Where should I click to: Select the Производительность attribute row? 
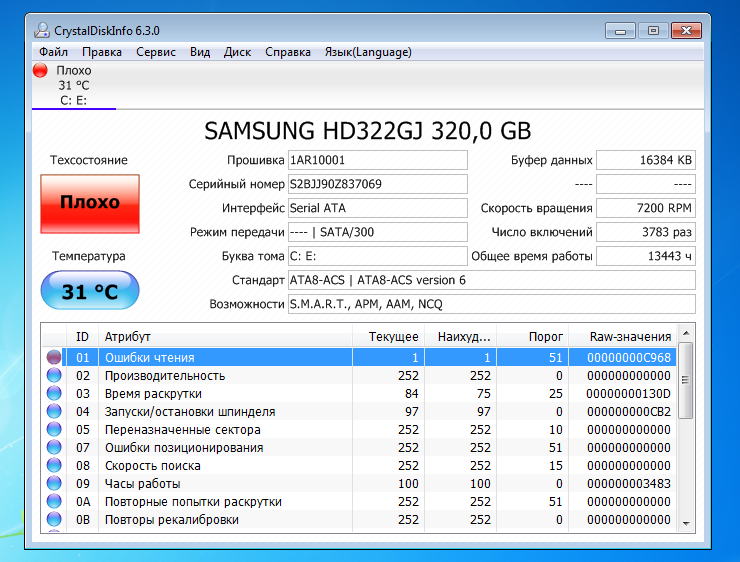[359, 375]
